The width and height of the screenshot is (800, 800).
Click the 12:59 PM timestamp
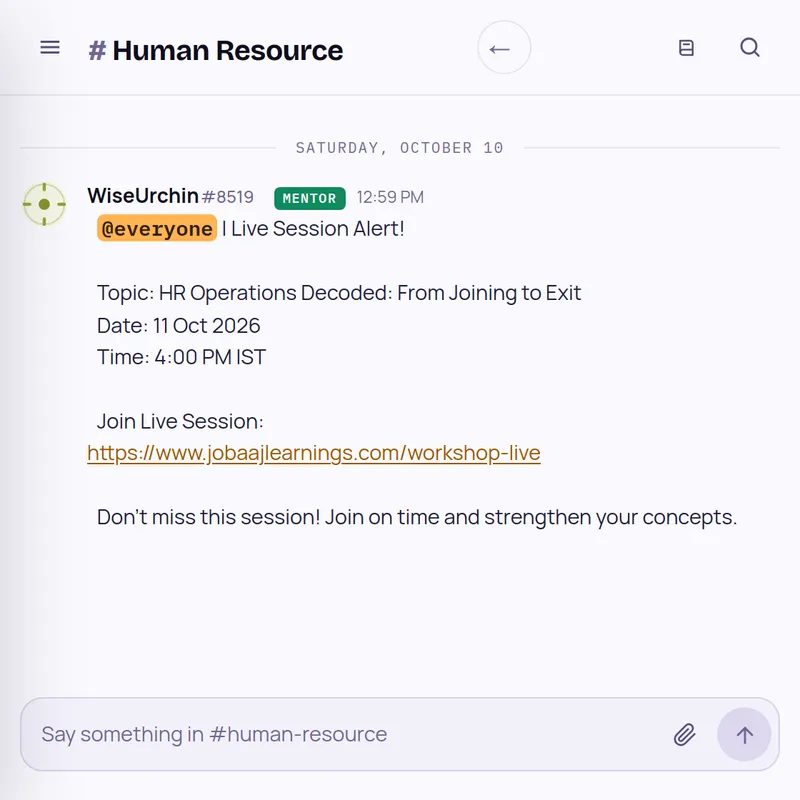click(390, 197)
